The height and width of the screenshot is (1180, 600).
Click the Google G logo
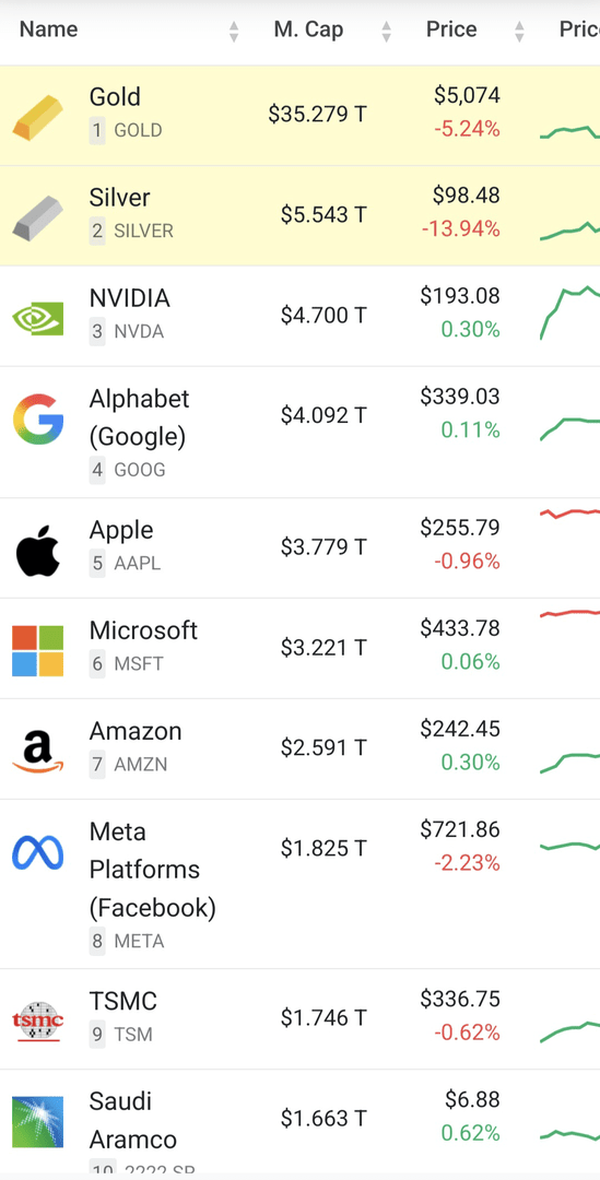38,418
